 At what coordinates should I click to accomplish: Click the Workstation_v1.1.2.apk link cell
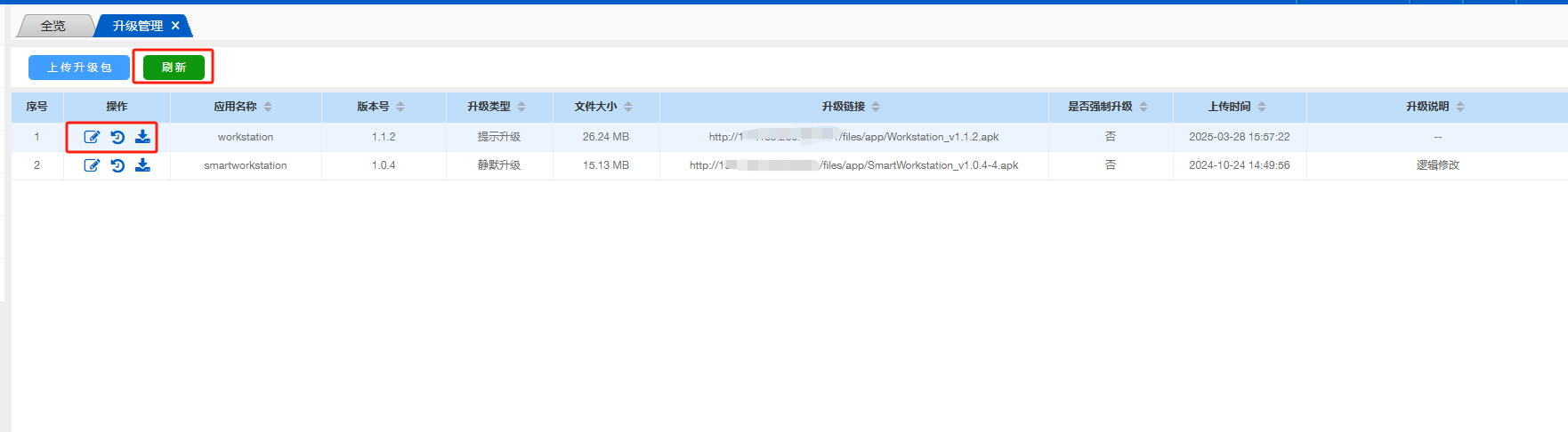click(854, 137)
